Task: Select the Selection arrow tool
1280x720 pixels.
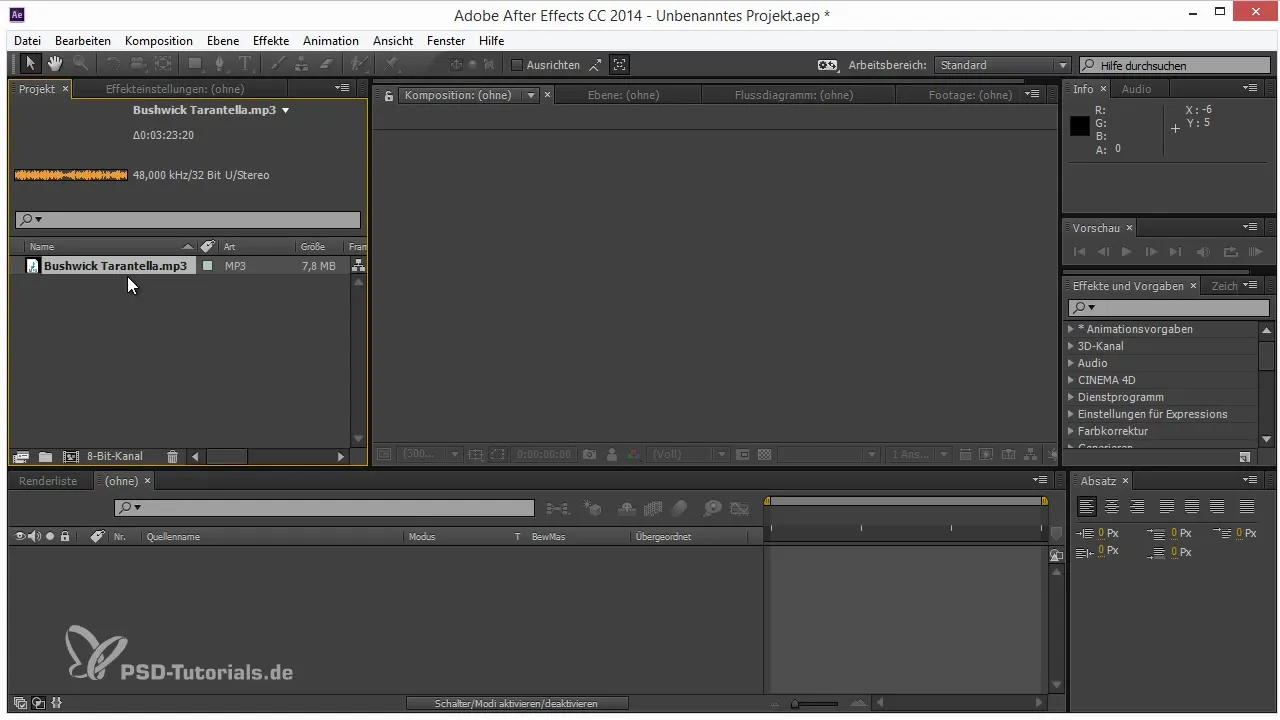Action: (x=30, y=64)
